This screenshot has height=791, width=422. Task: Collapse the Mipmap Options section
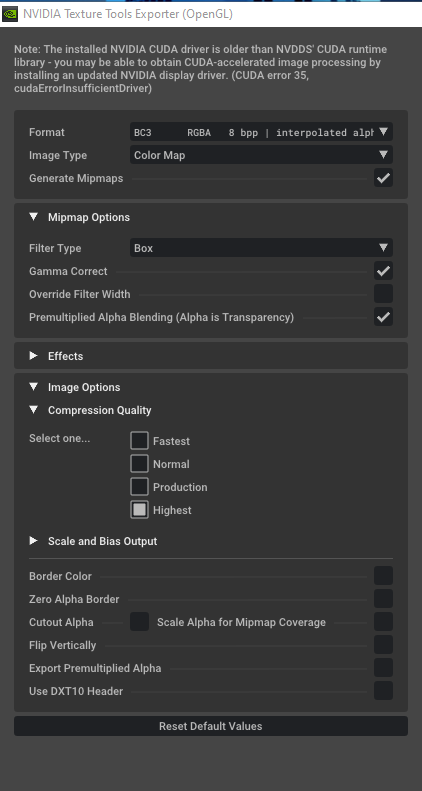click(34, 217)
